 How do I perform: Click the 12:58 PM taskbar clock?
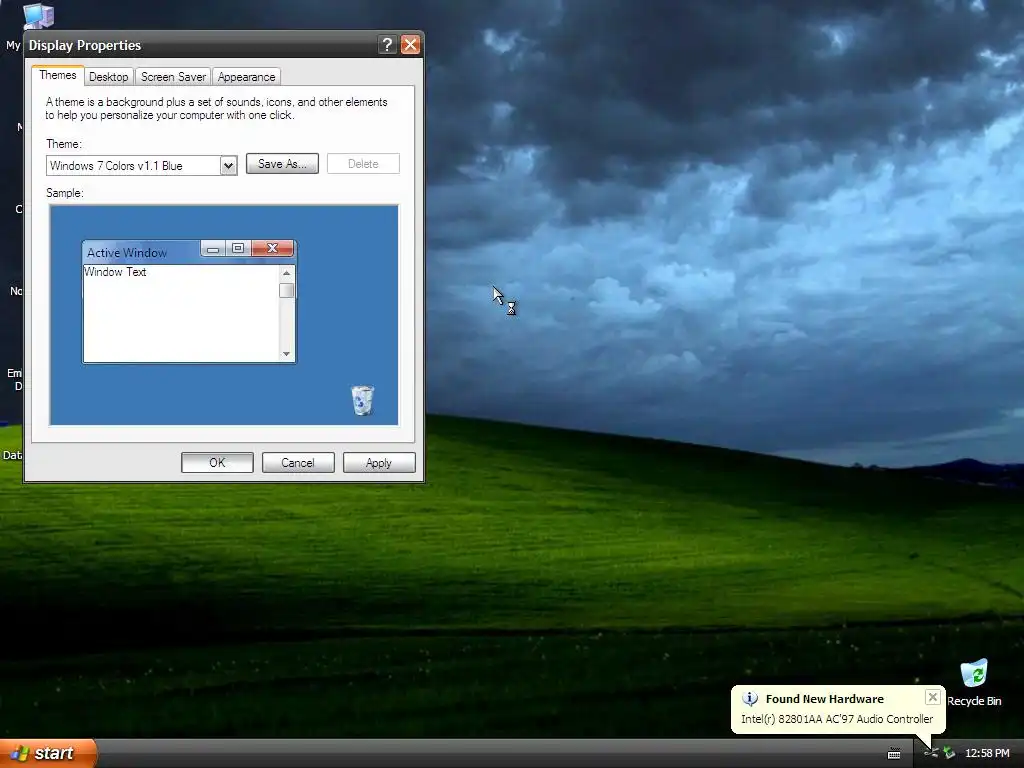click(987, 753)
